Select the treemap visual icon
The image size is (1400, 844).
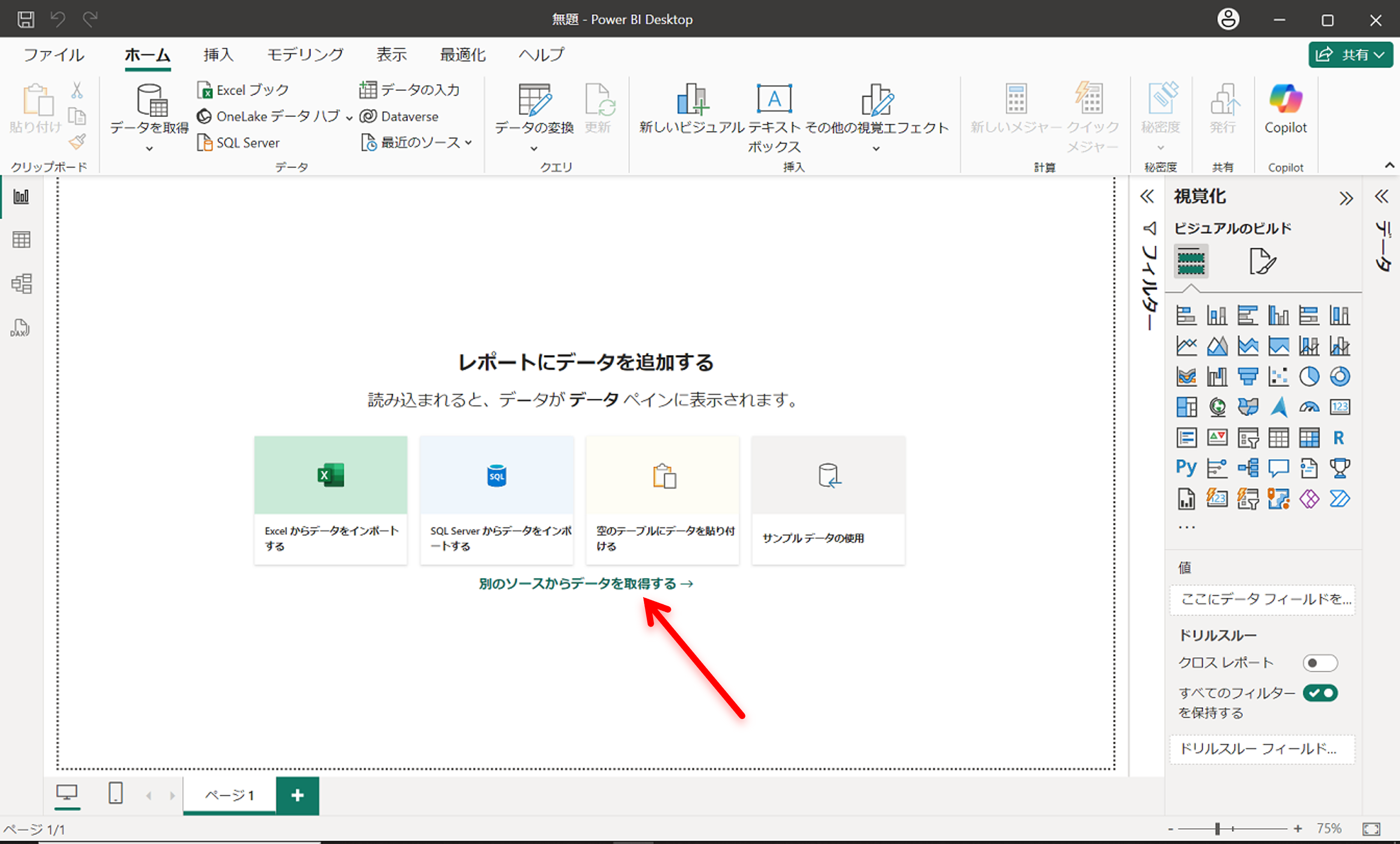pos(1186,407)
